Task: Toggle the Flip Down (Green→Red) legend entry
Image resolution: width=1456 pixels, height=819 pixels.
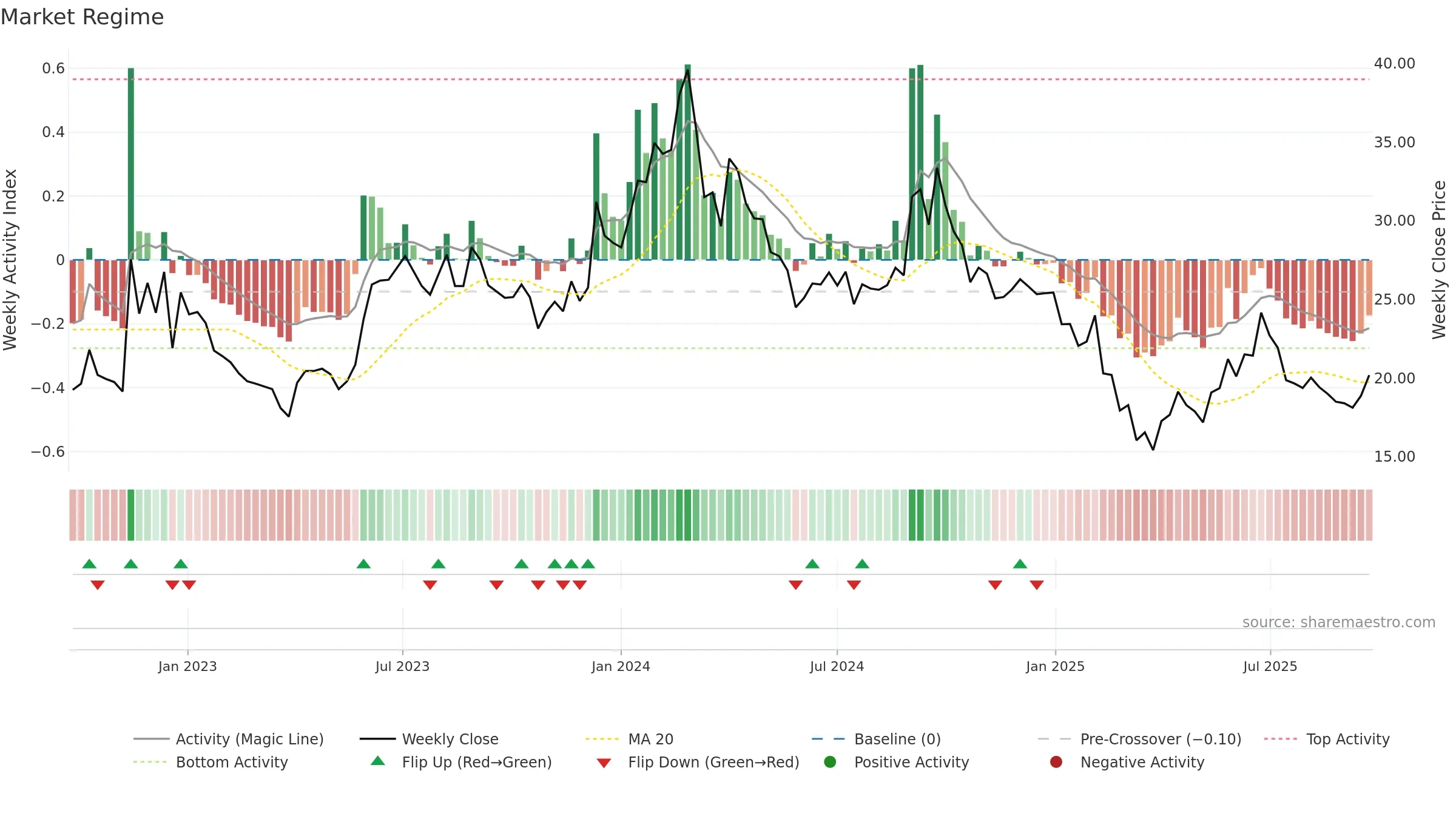Action: coord(698,762)
